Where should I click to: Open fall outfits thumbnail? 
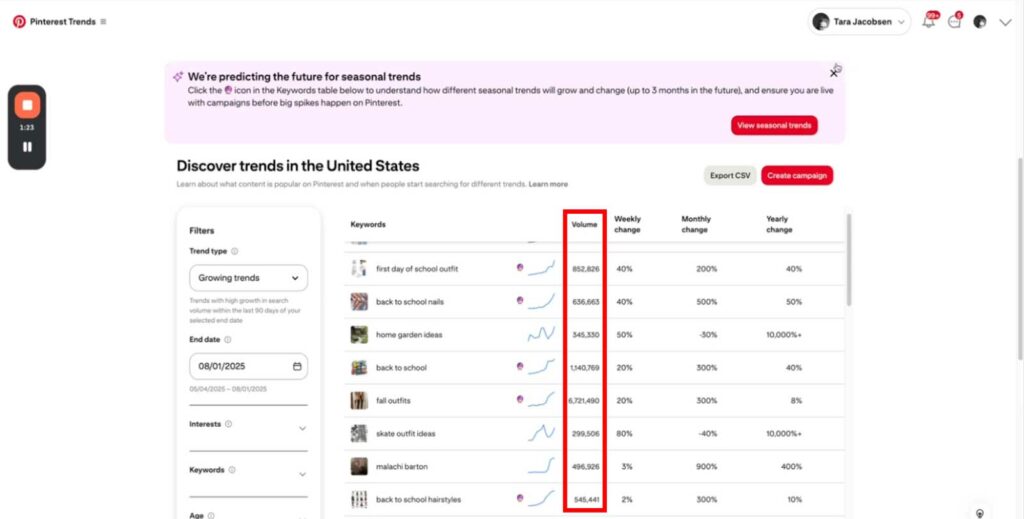[359, 400]
